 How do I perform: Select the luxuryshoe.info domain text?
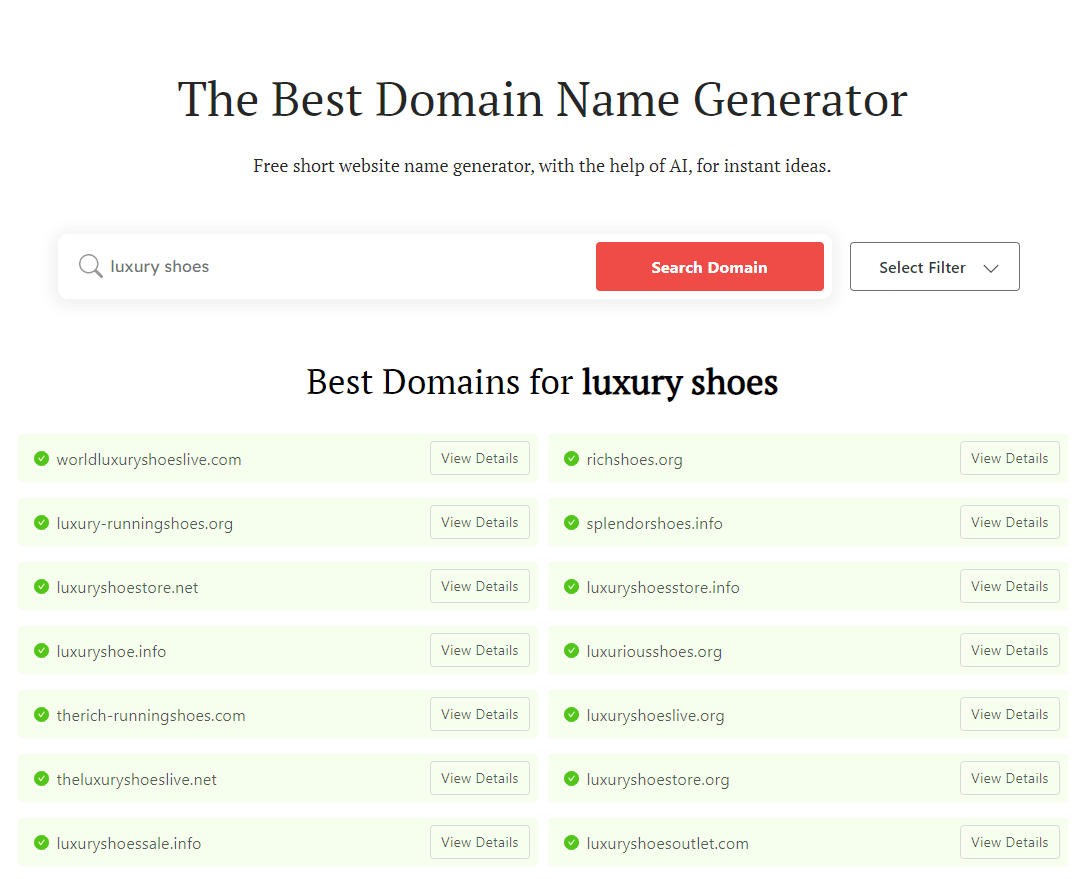tap(111, 652)
